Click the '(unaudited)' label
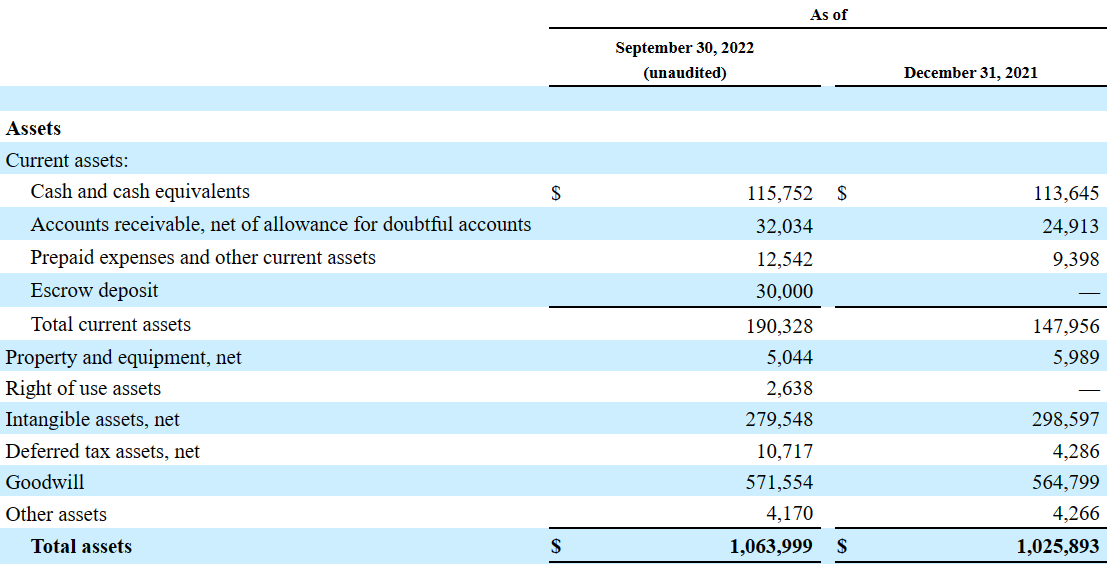 (684, 73)
